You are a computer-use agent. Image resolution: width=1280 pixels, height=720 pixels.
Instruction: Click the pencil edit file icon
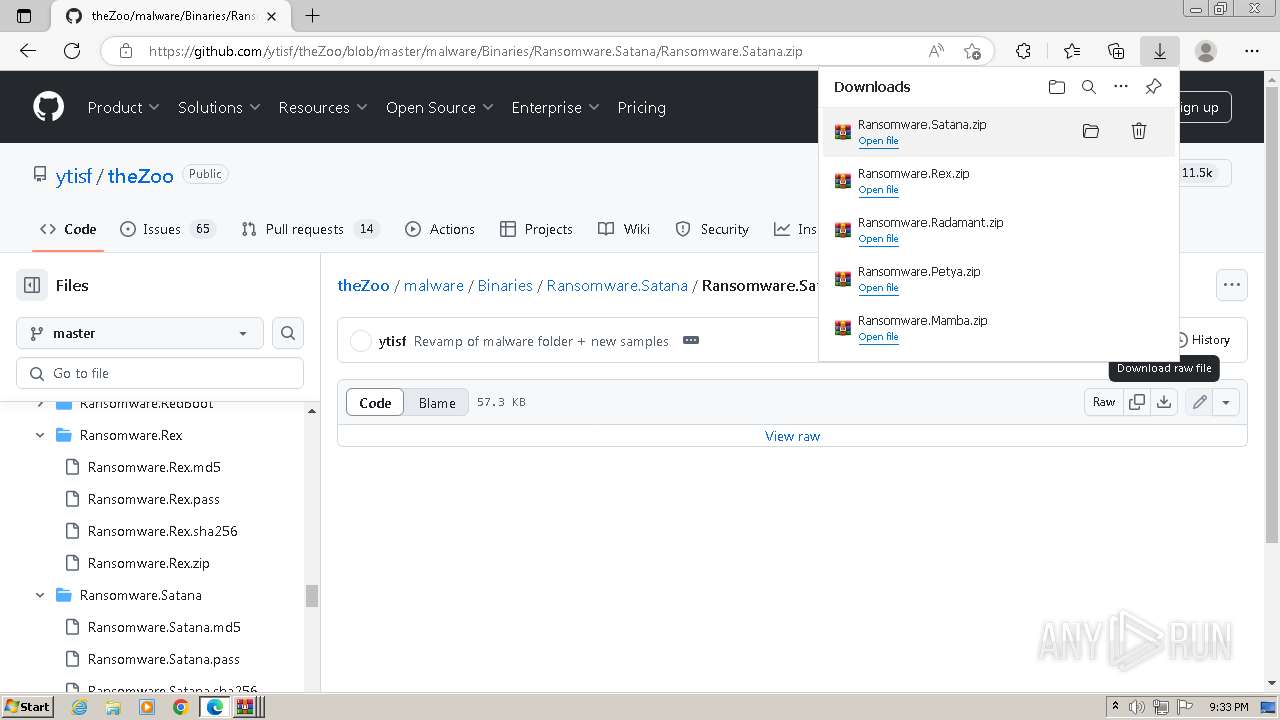click(x=1199, y=402)
